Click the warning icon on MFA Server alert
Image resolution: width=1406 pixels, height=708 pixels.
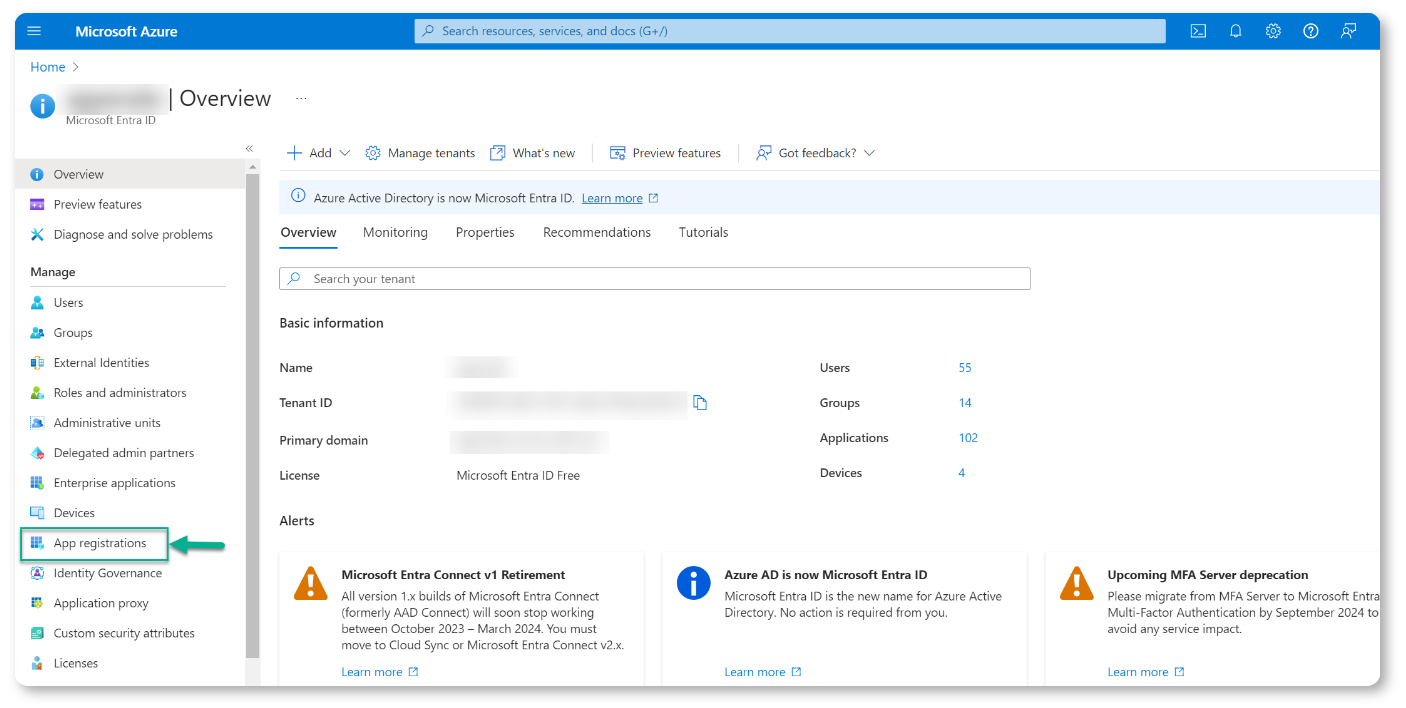coord(1077,582)
